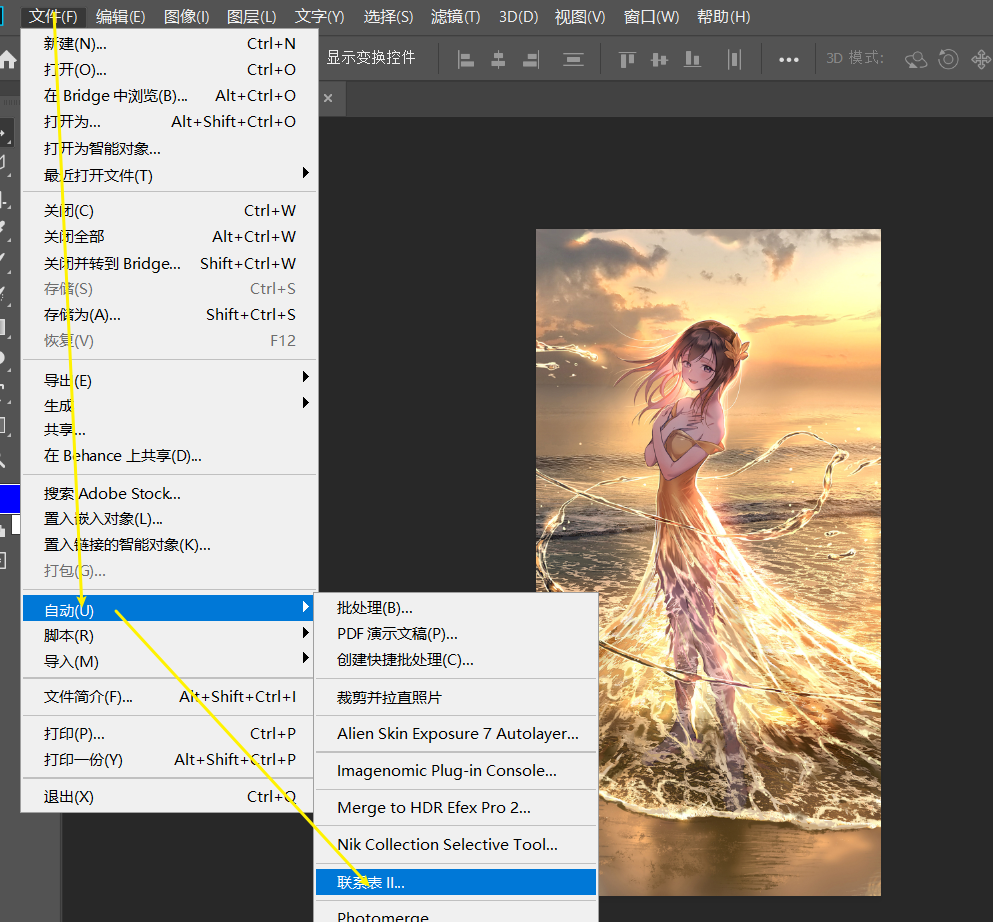Screen dimensions: 993x922
Task: Select 在 Bridge 中浏览(B)... entry
Action: coord(169,96)
